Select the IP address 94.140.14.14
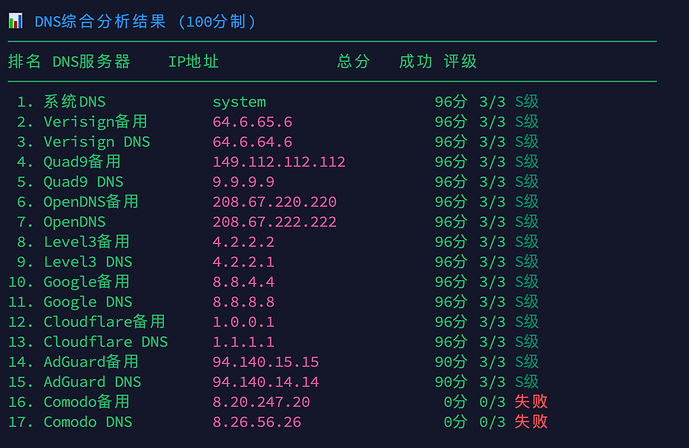This screenshot has height=448, width=689. (266, 382)
